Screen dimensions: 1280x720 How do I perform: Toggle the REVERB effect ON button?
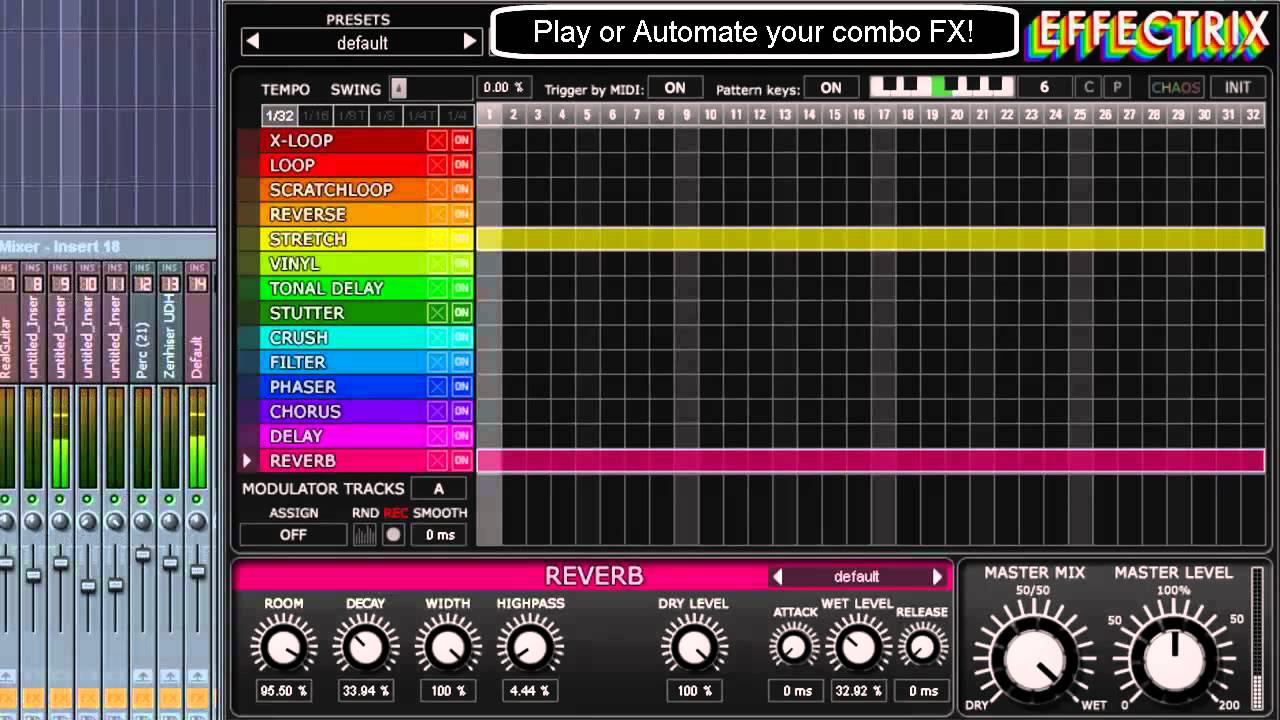pyautogui.click(x=461, y=461)
